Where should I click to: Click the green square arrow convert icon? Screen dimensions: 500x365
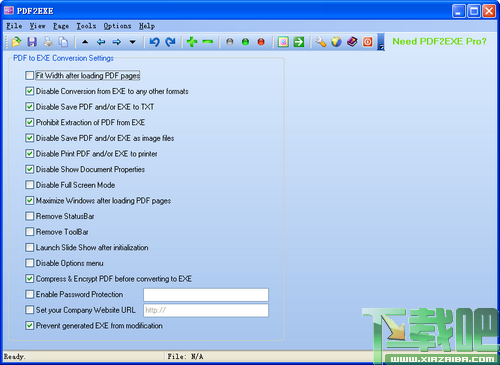tap(299, 42)
